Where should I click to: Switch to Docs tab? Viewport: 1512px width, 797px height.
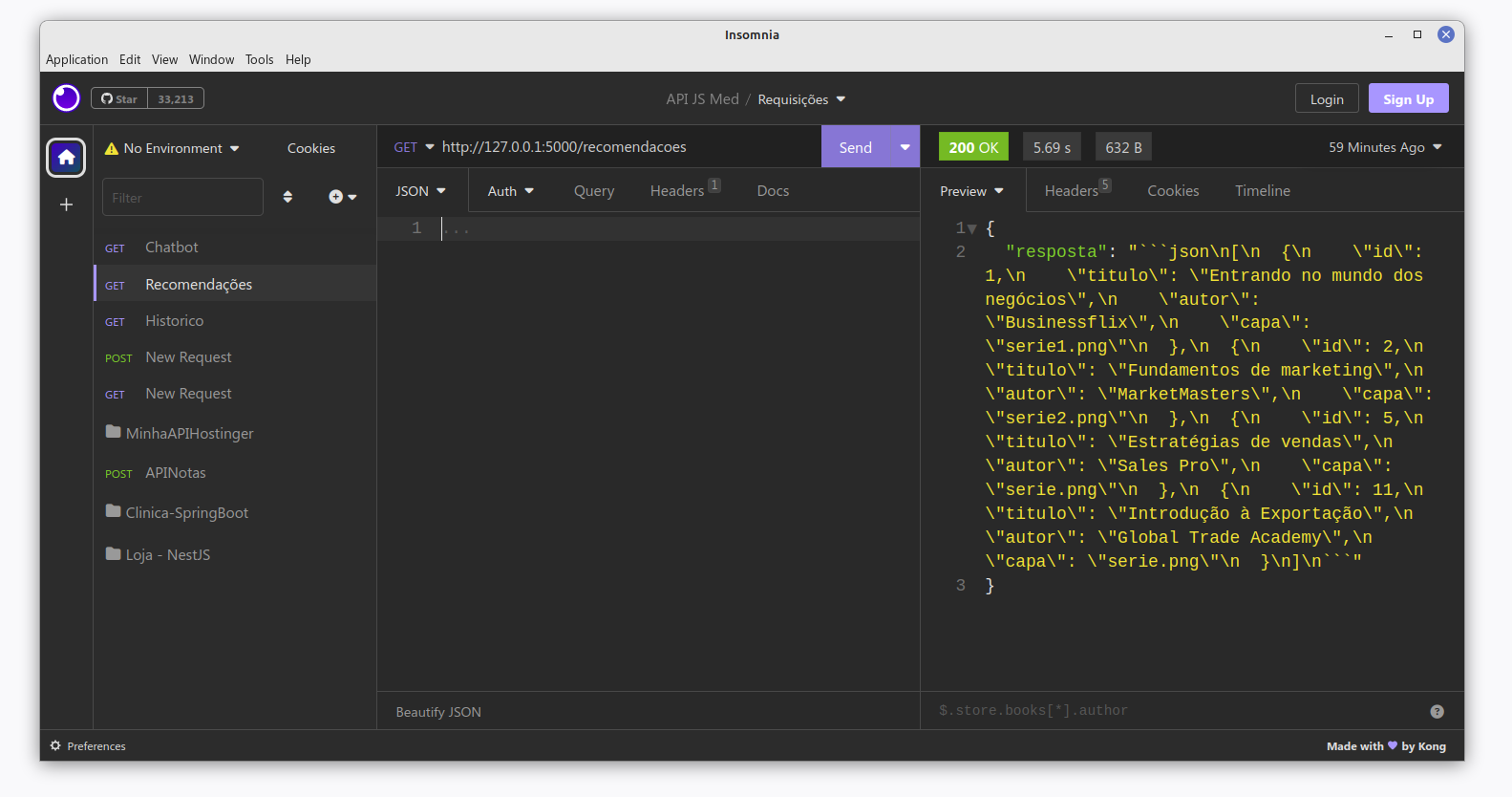pos(773,191)
